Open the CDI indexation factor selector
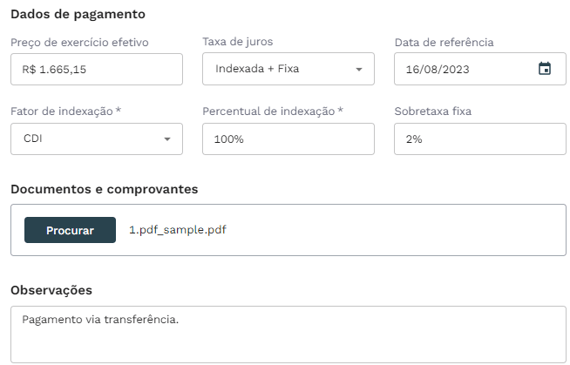The width and height of the screenshot is (570, 365). click(x=96, y=139)
